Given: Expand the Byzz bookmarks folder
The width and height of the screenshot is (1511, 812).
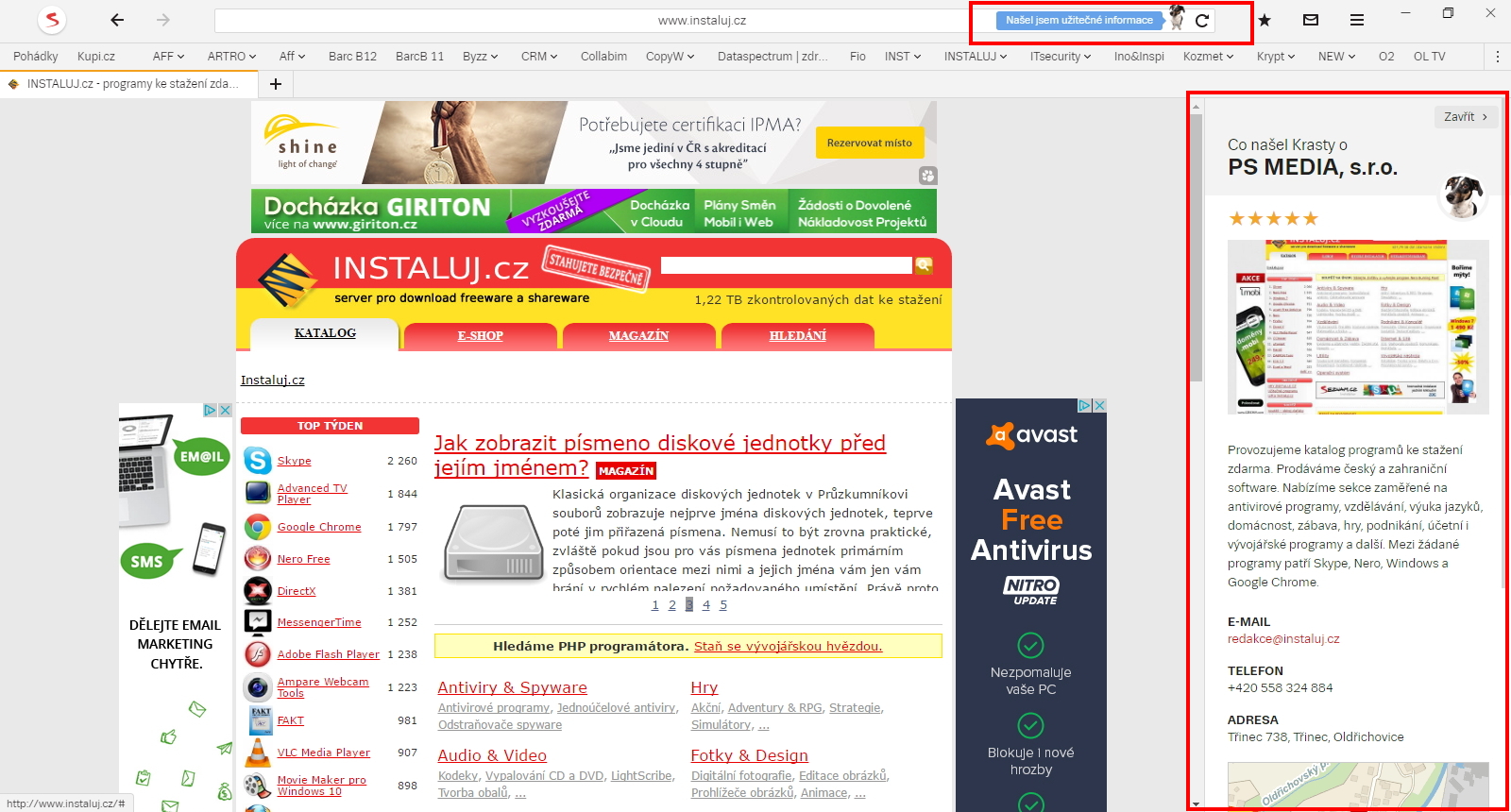Looking at the screenshot, I should (x=481, y=57).
